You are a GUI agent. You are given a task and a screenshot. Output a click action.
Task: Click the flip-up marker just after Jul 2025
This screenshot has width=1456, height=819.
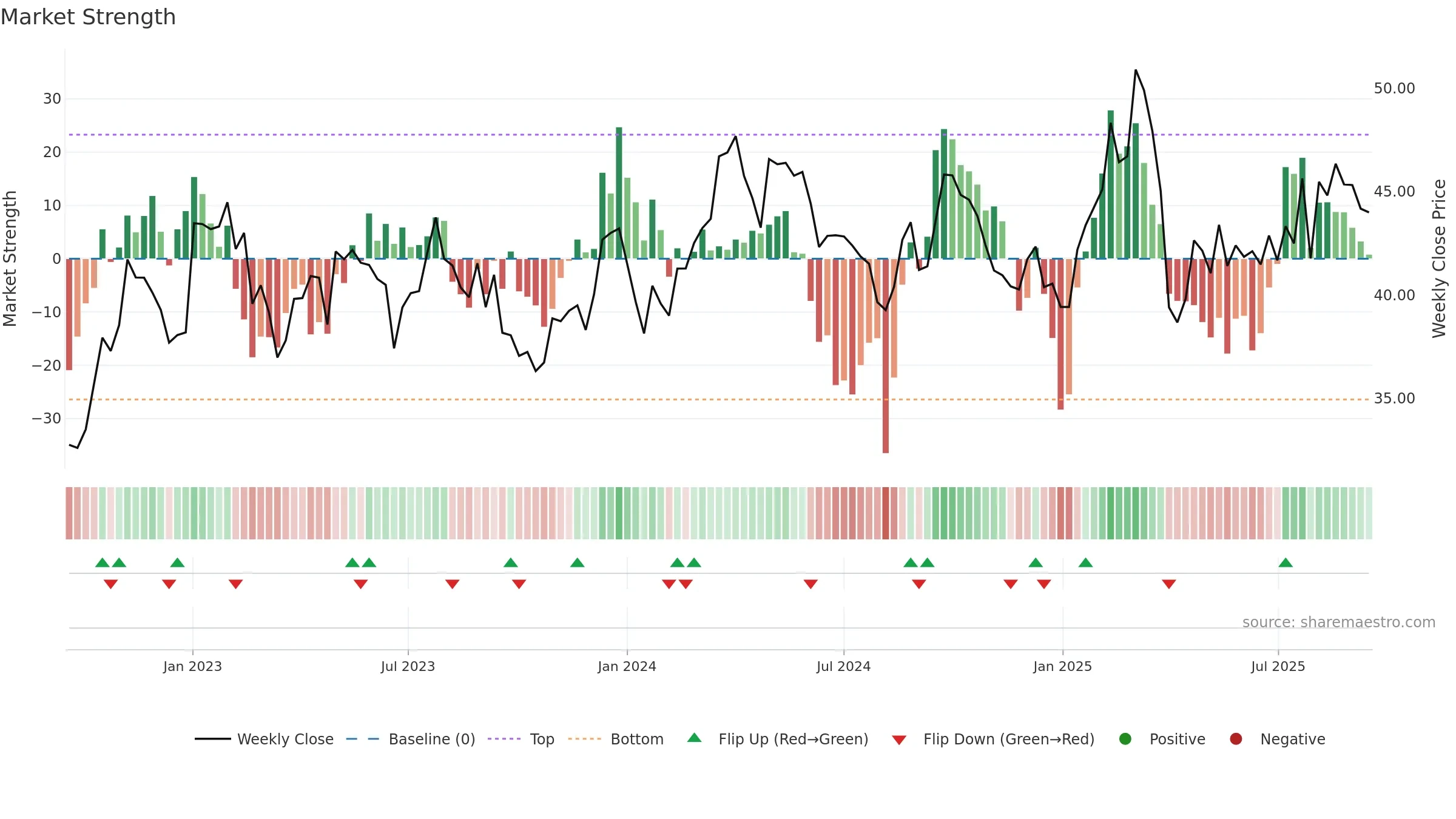1286,563
